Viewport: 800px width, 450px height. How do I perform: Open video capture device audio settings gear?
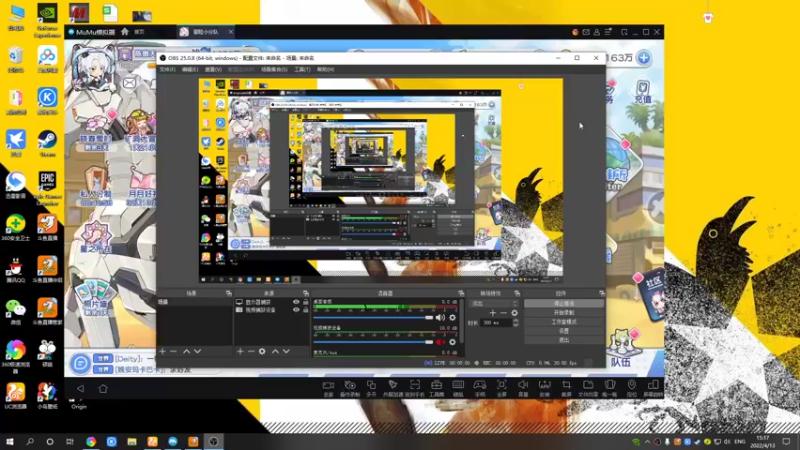pyautogui.click(x=453, y=342)
